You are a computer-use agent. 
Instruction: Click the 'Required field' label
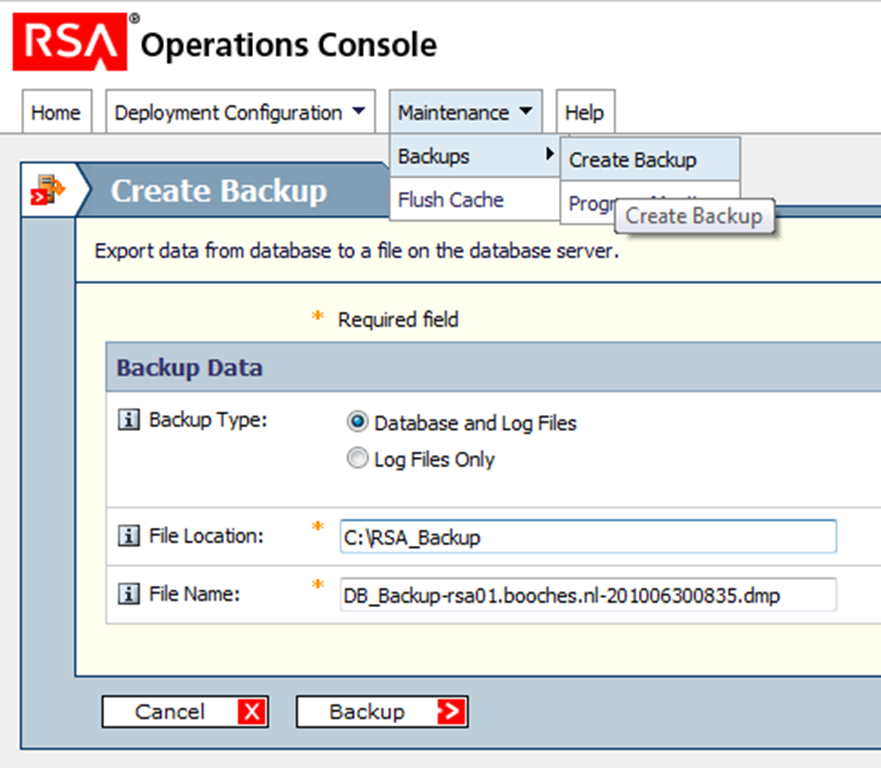[x=398, y=320]
